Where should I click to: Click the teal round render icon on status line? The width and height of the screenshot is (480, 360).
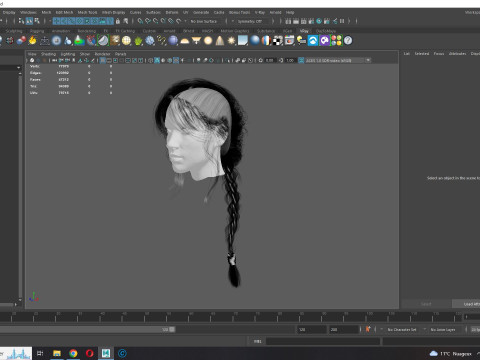[x=319, y=21]
